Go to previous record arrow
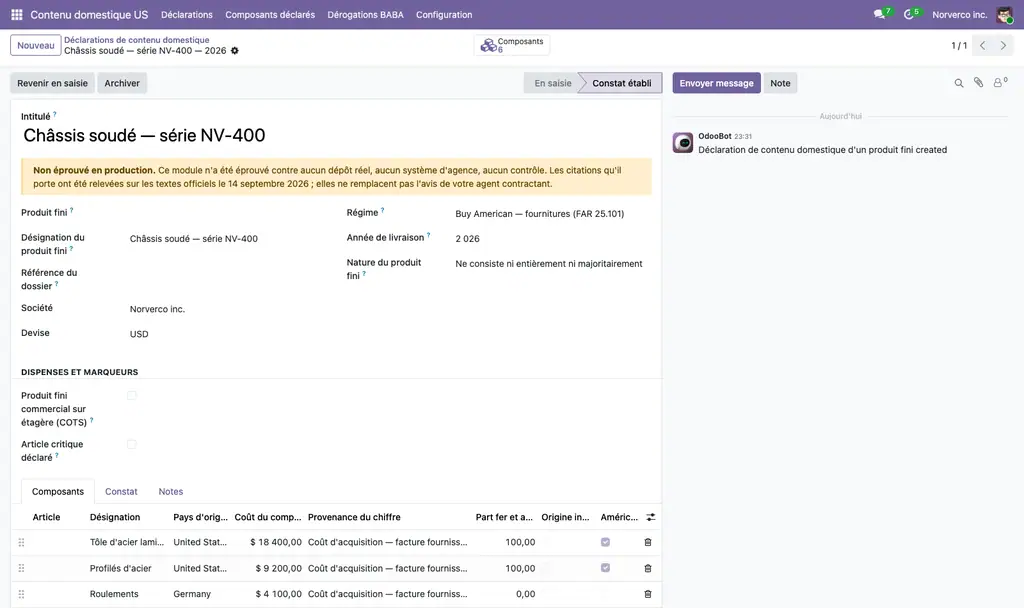This screenshot has height=608, width=1024. (x=982, y=46)
